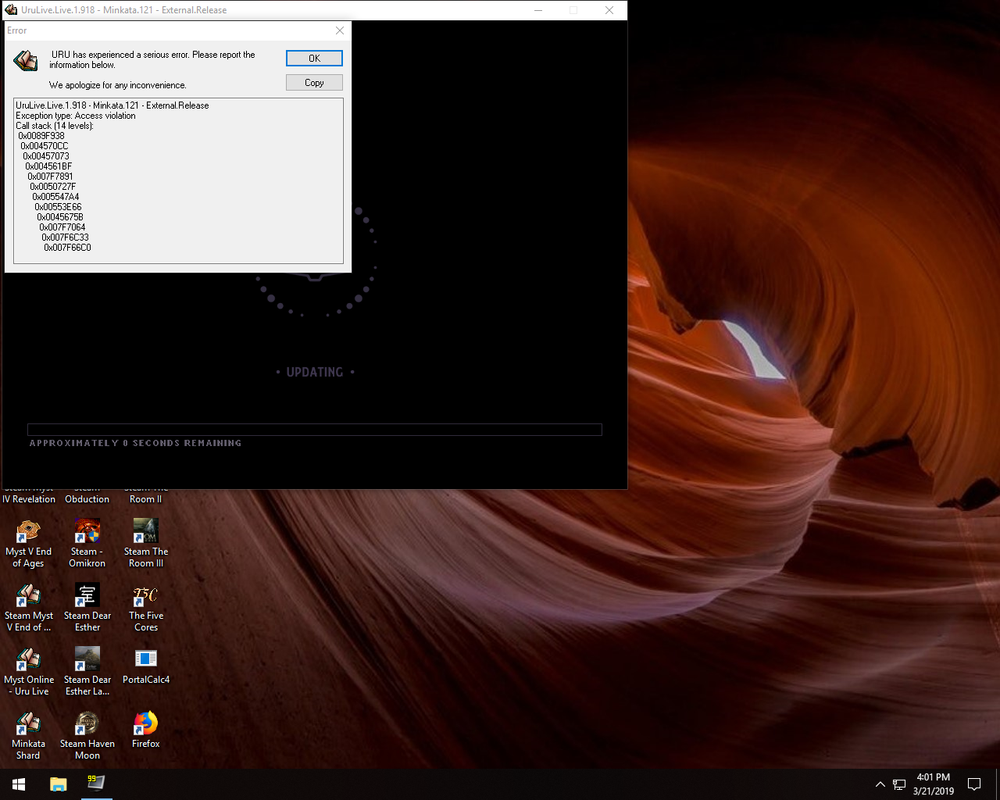Open Steam The Room III shortcut
The image size is (1000, 800).
point(146,544)
